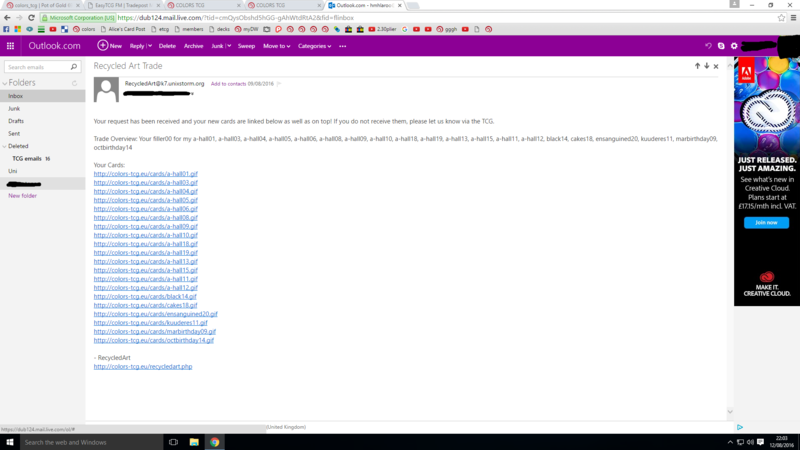800x450 pixels.
Task: Select the Inbox folder
Action: click(16, 96)
